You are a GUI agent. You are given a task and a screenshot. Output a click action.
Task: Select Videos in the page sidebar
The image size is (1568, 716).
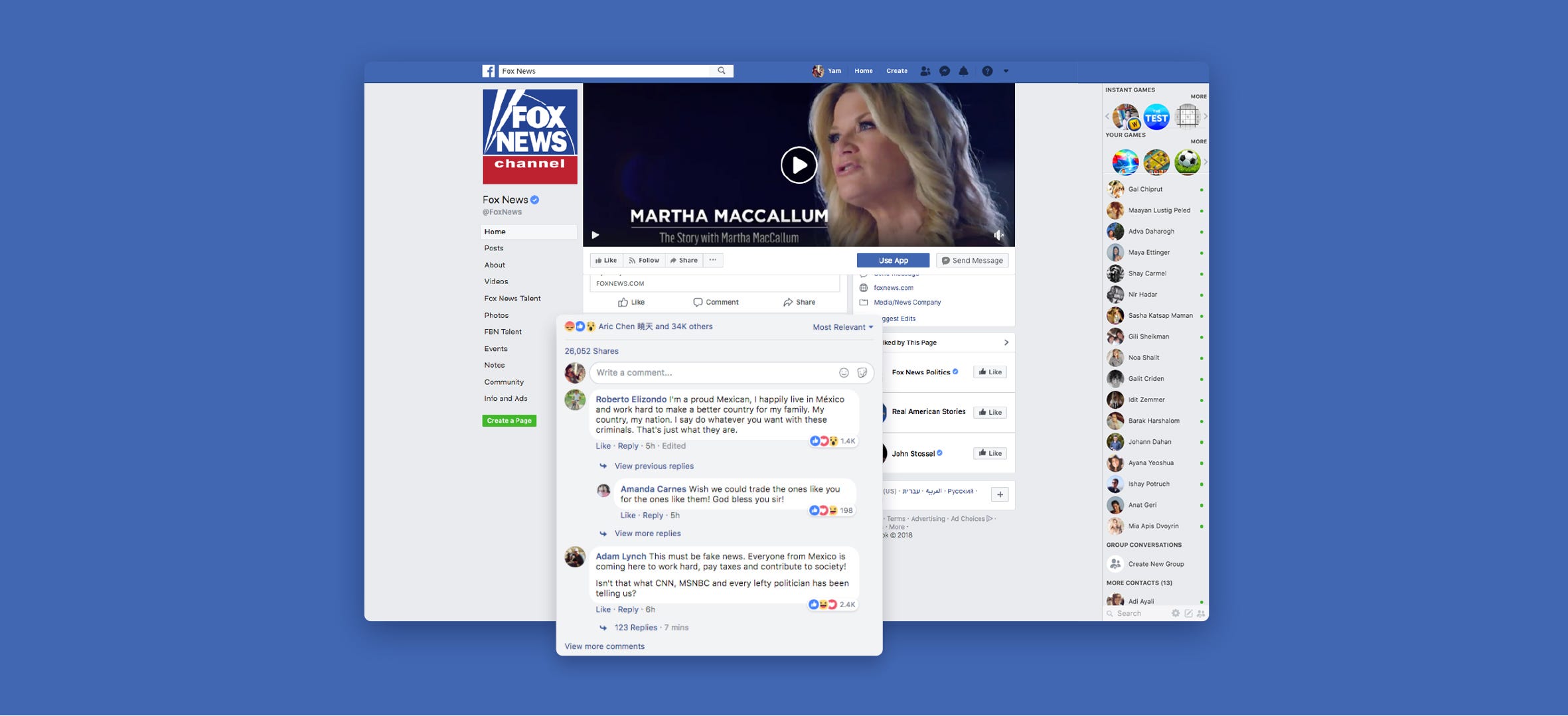[x=496, y=281]
